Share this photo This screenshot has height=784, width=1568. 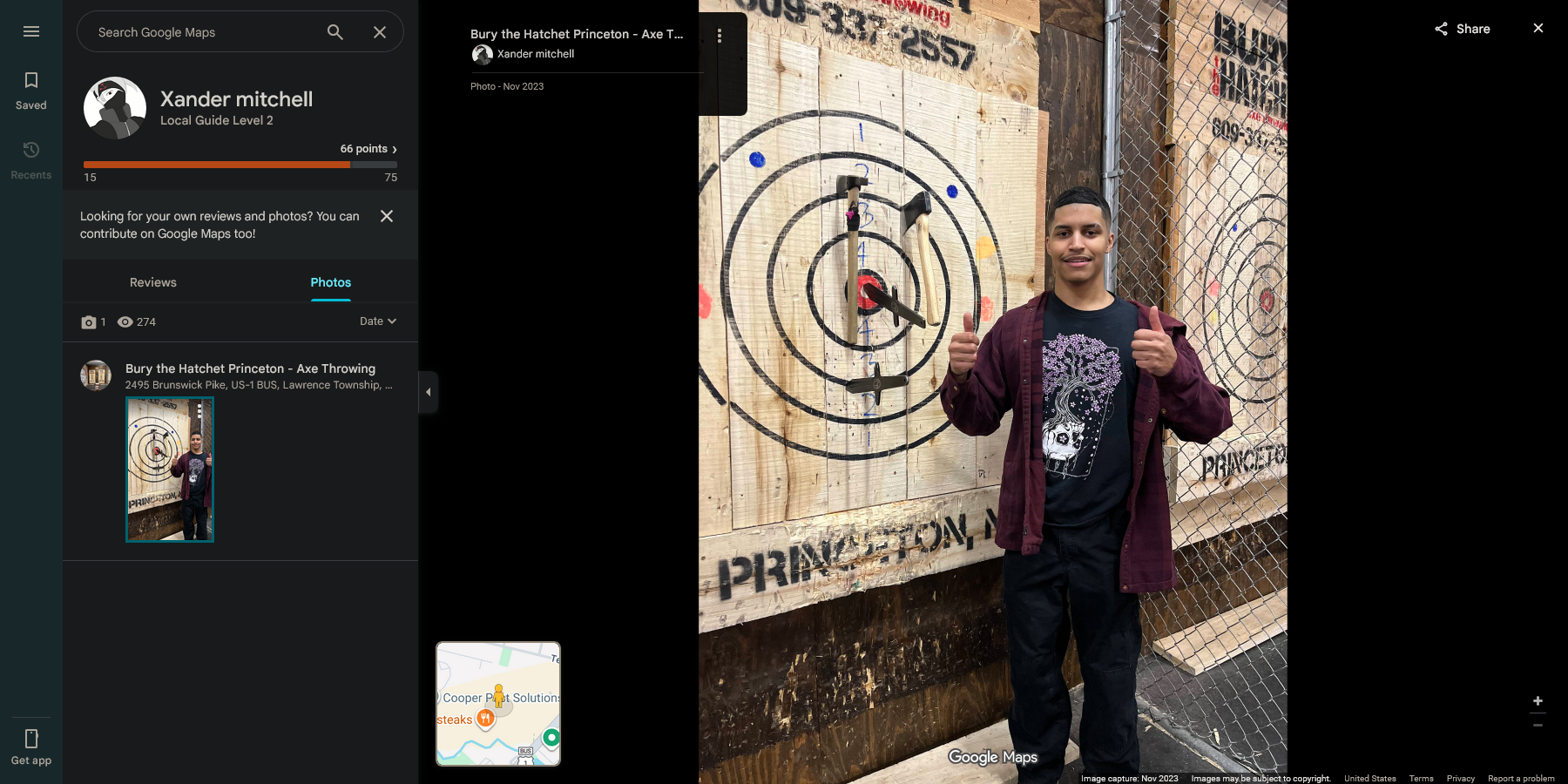pyautogui.click(x=1463, y=29)
